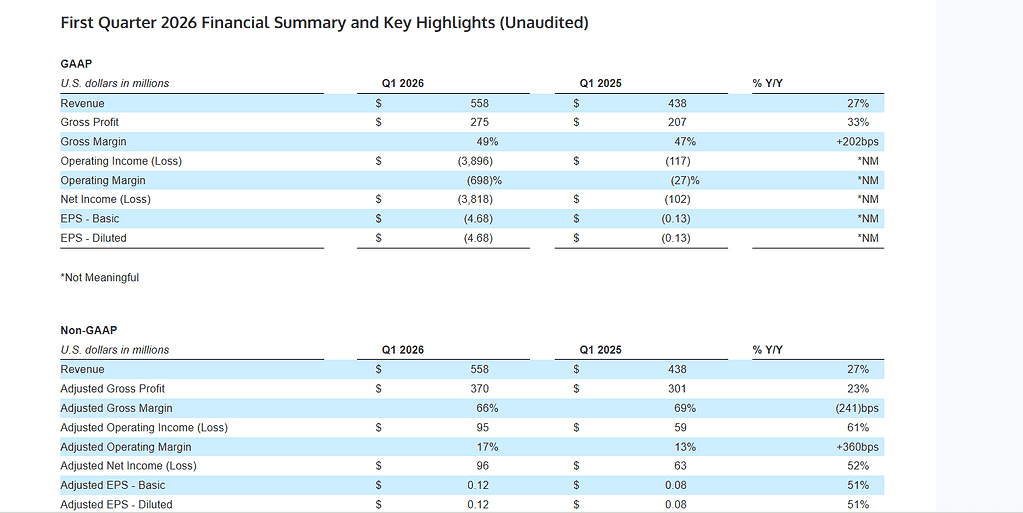Click the GAAP Gross Profit row label
Viewport: 1023px width, 513px height.
pyautogui.click(x=89, y=122)
